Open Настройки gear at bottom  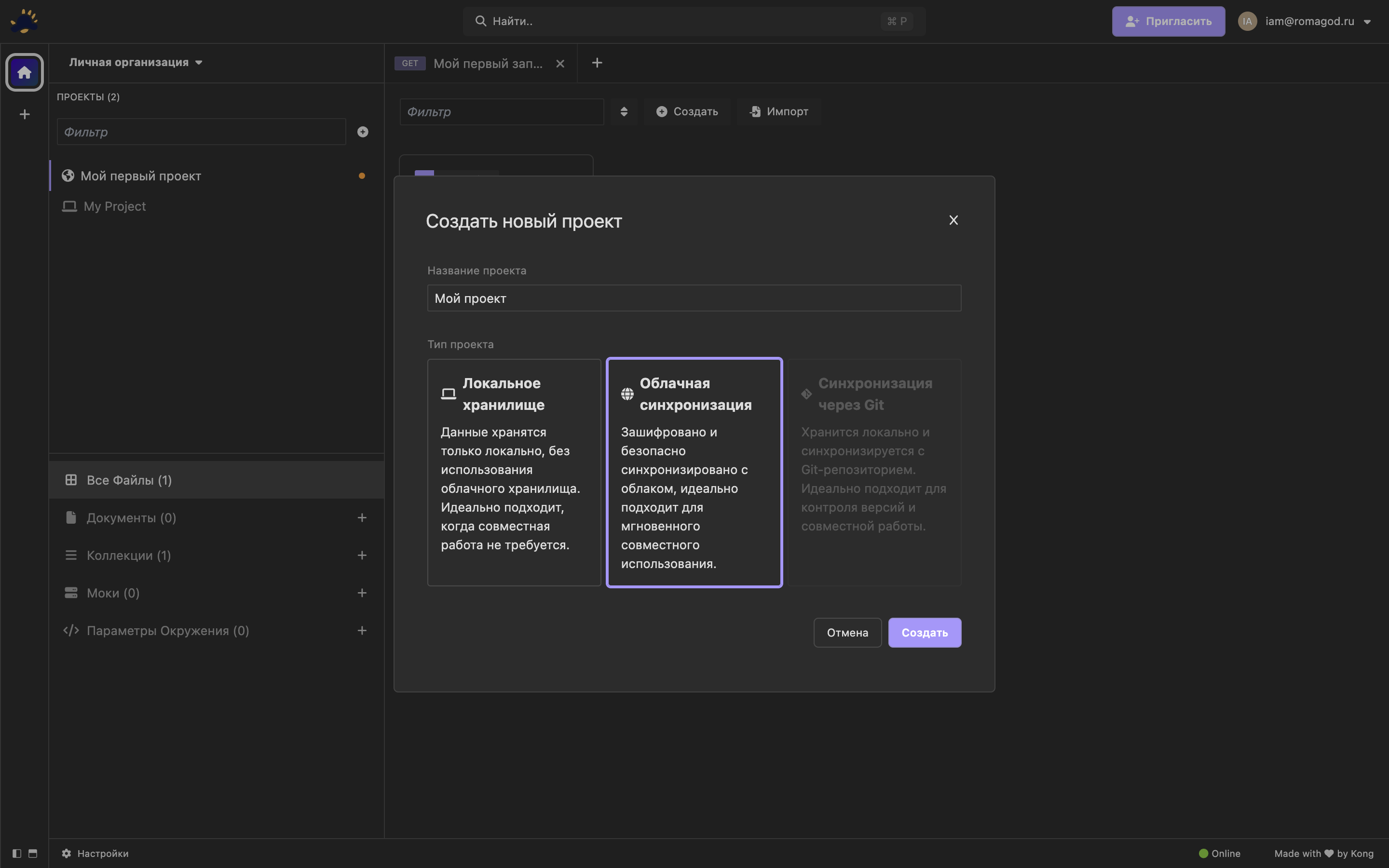point(95,853)
